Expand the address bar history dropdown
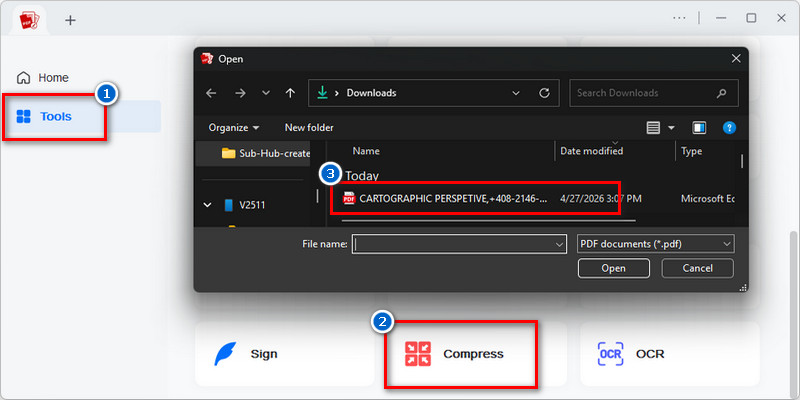The image size is (800, 400). point(516,93)
